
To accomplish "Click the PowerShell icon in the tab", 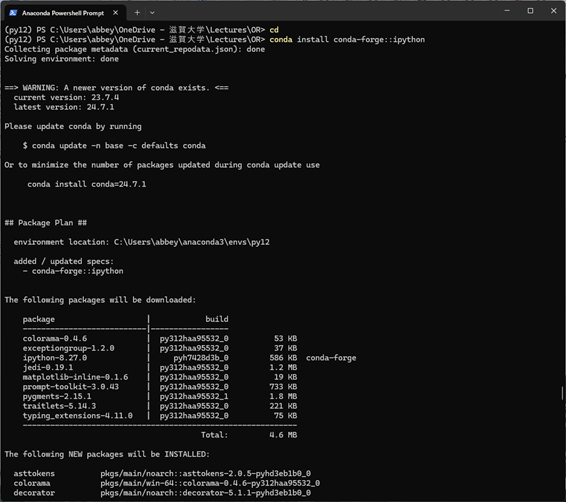I will point(13,13).
